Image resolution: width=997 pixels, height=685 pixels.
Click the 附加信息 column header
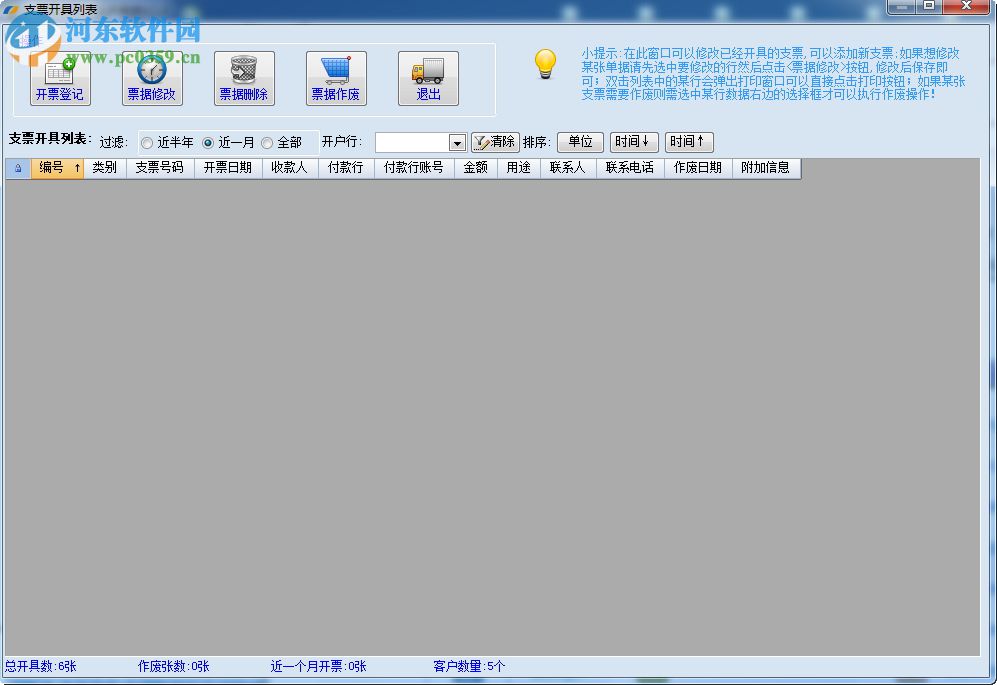pos(765,168)
